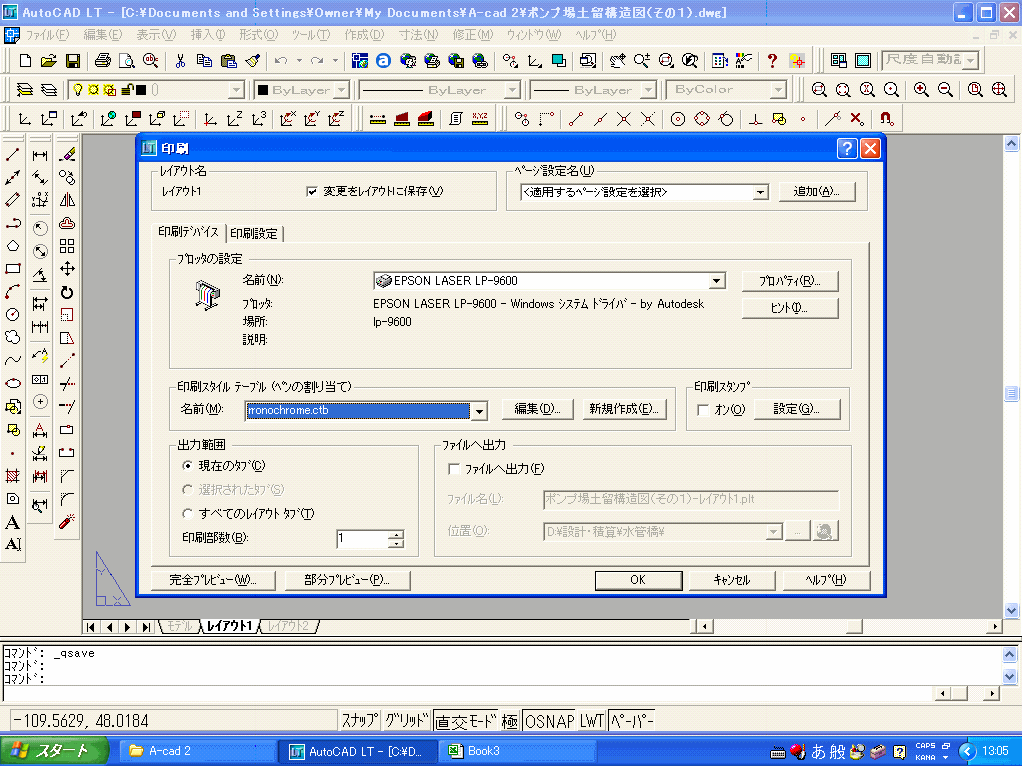
Task: Open the 編集(E) menu
Action: point(102,35)
